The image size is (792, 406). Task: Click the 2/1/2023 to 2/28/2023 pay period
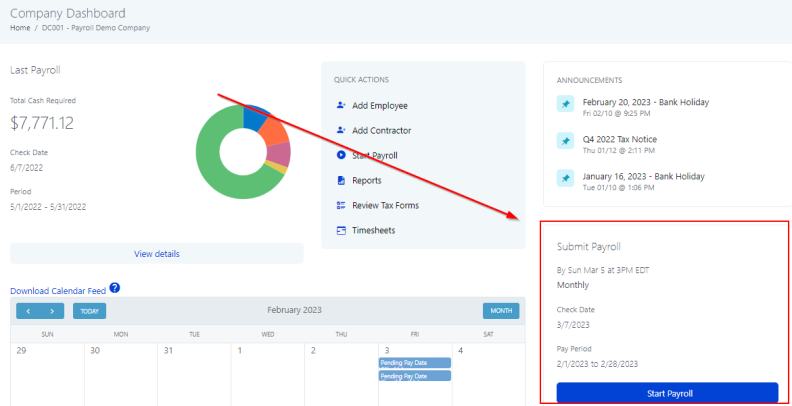(597, 364)
